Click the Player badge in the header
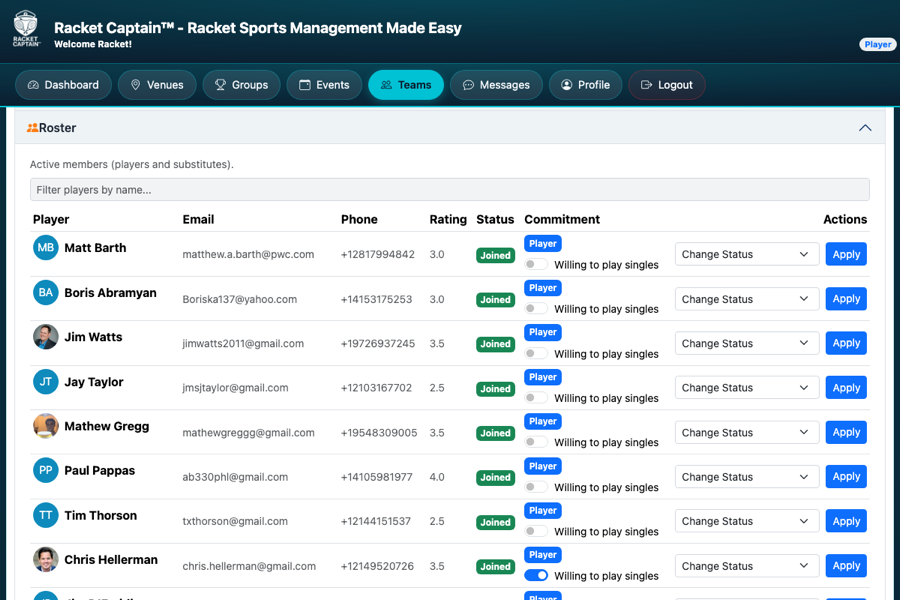Image resolution: width=900 pixels, height=600 pixels. coord(877,44)
